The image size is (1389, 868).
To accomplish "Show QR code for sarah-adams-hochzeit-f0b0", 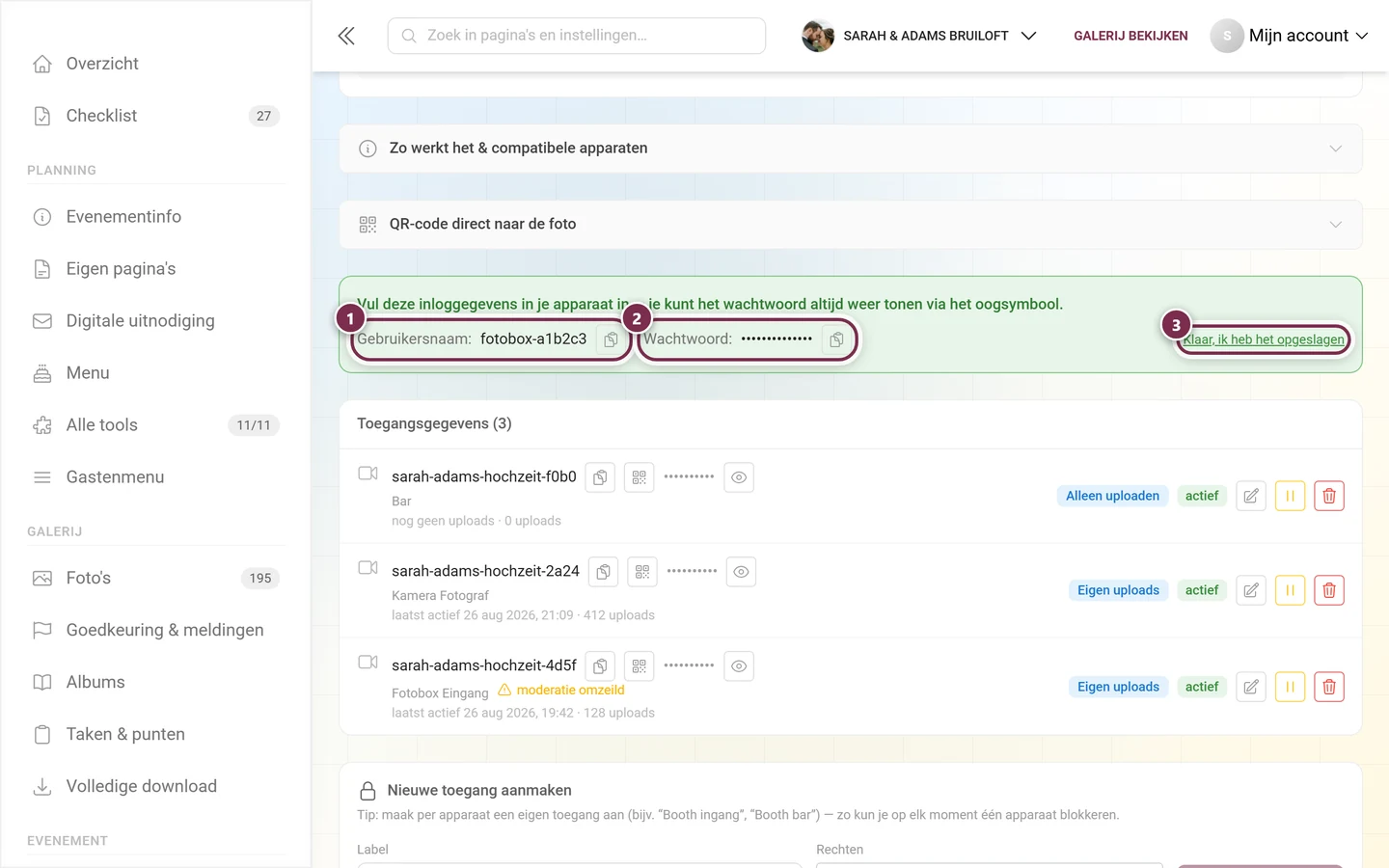I will click(x=640, y=477).
